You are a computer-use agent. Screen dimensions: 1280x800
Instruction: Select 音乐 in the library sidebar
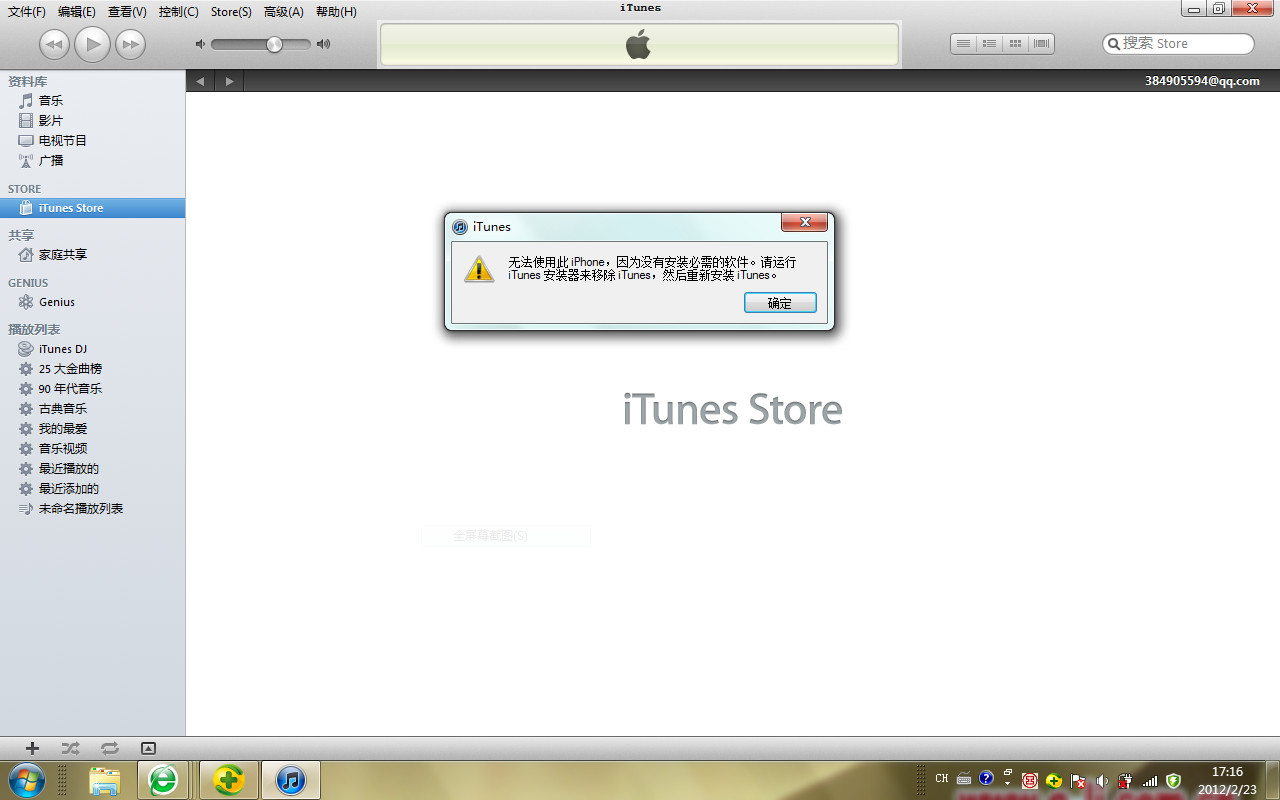coord(92,100)
